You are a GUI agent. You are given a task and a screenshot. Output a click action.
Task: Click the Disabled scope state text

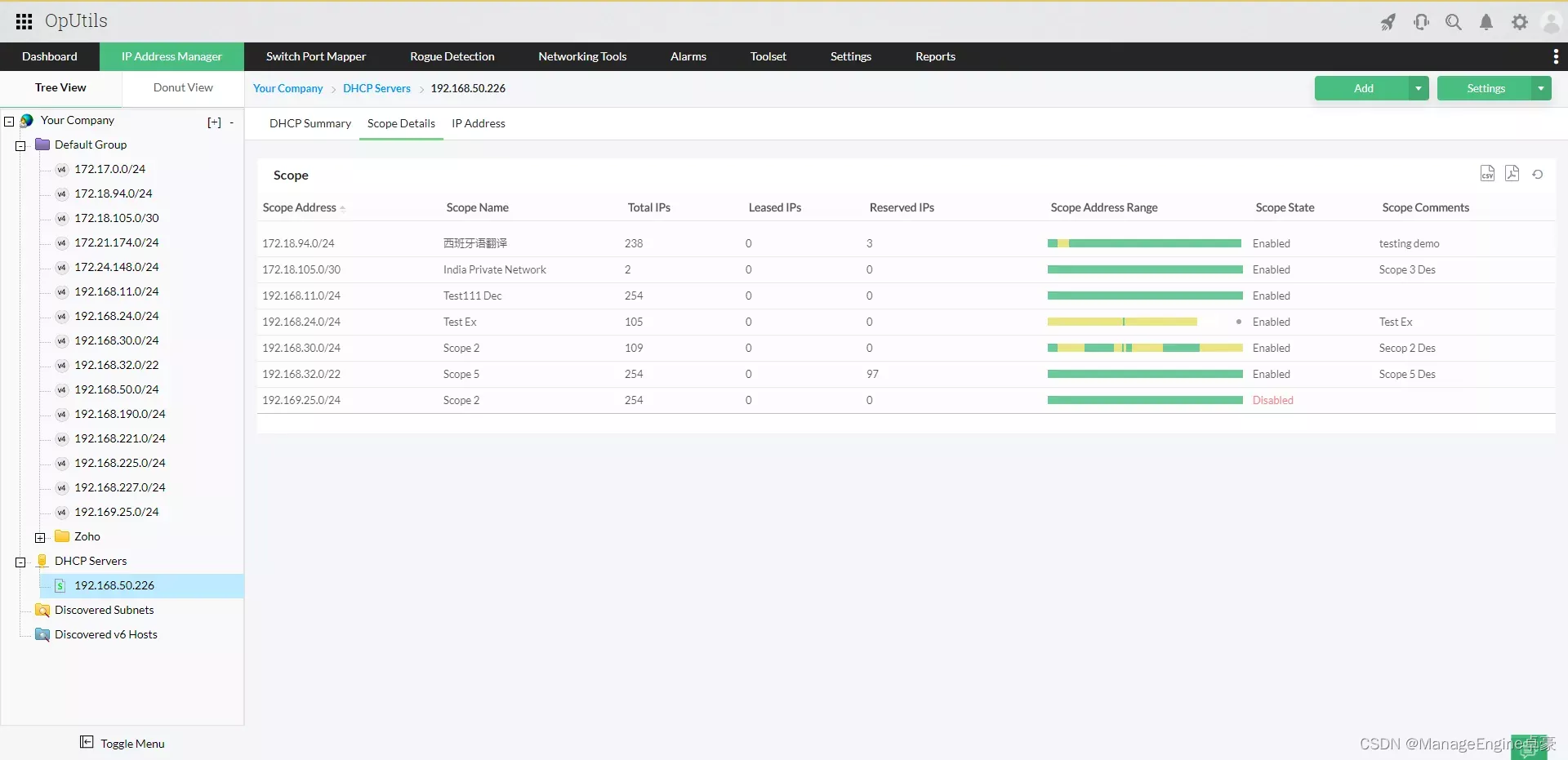[1273, 400]
